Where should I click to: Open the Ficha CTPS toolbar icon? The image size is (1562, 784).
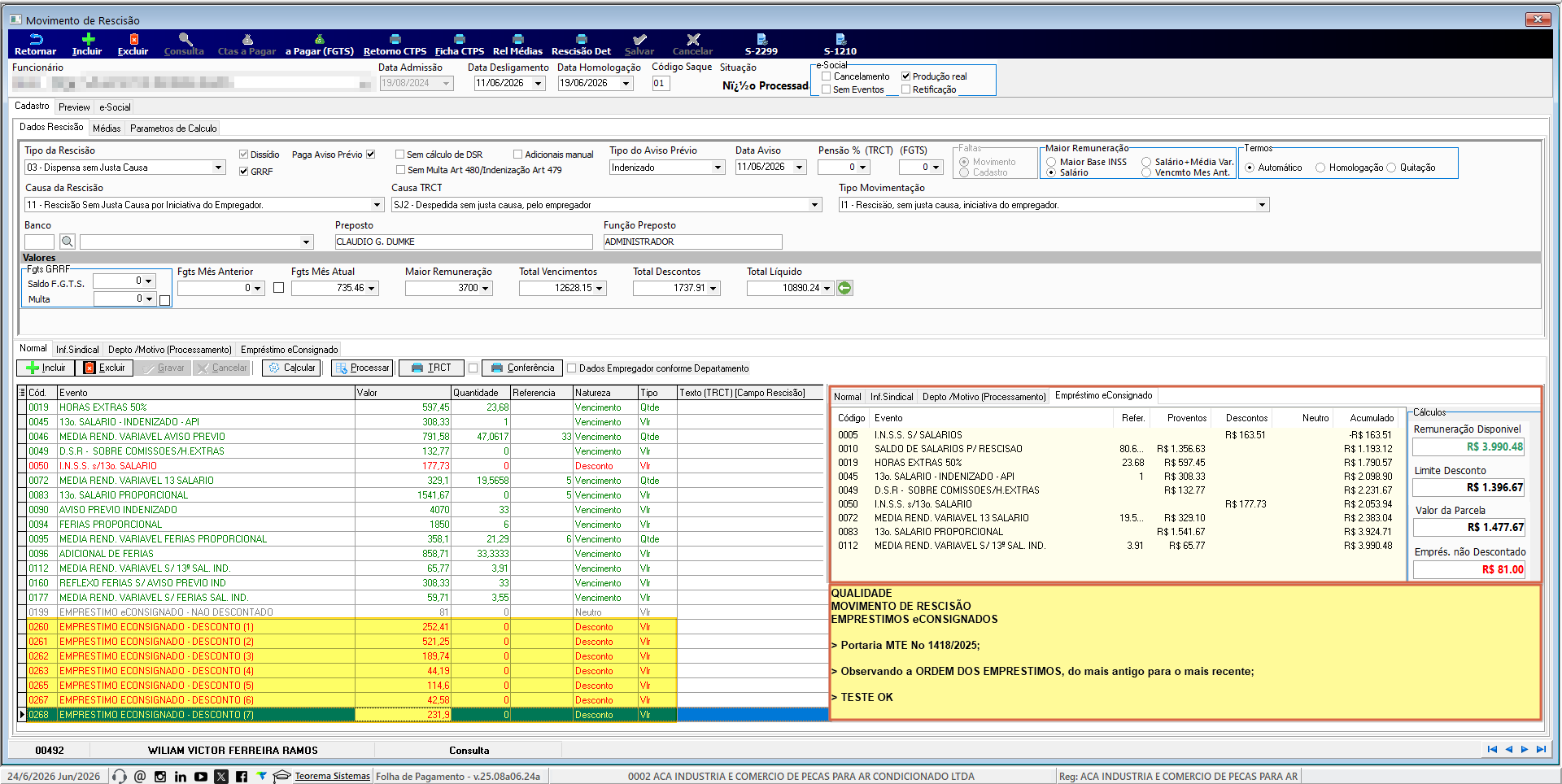pos(459,44)
